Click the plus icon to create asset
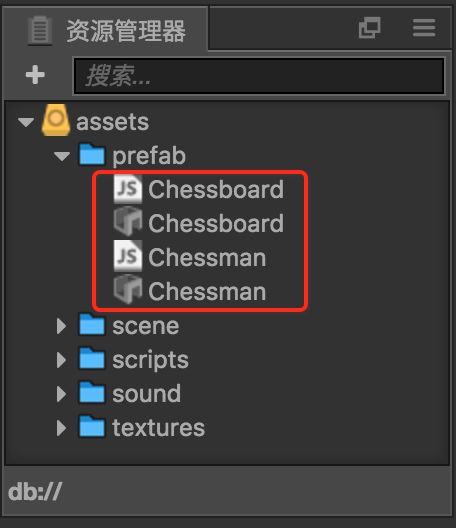 tap(35, 75)
